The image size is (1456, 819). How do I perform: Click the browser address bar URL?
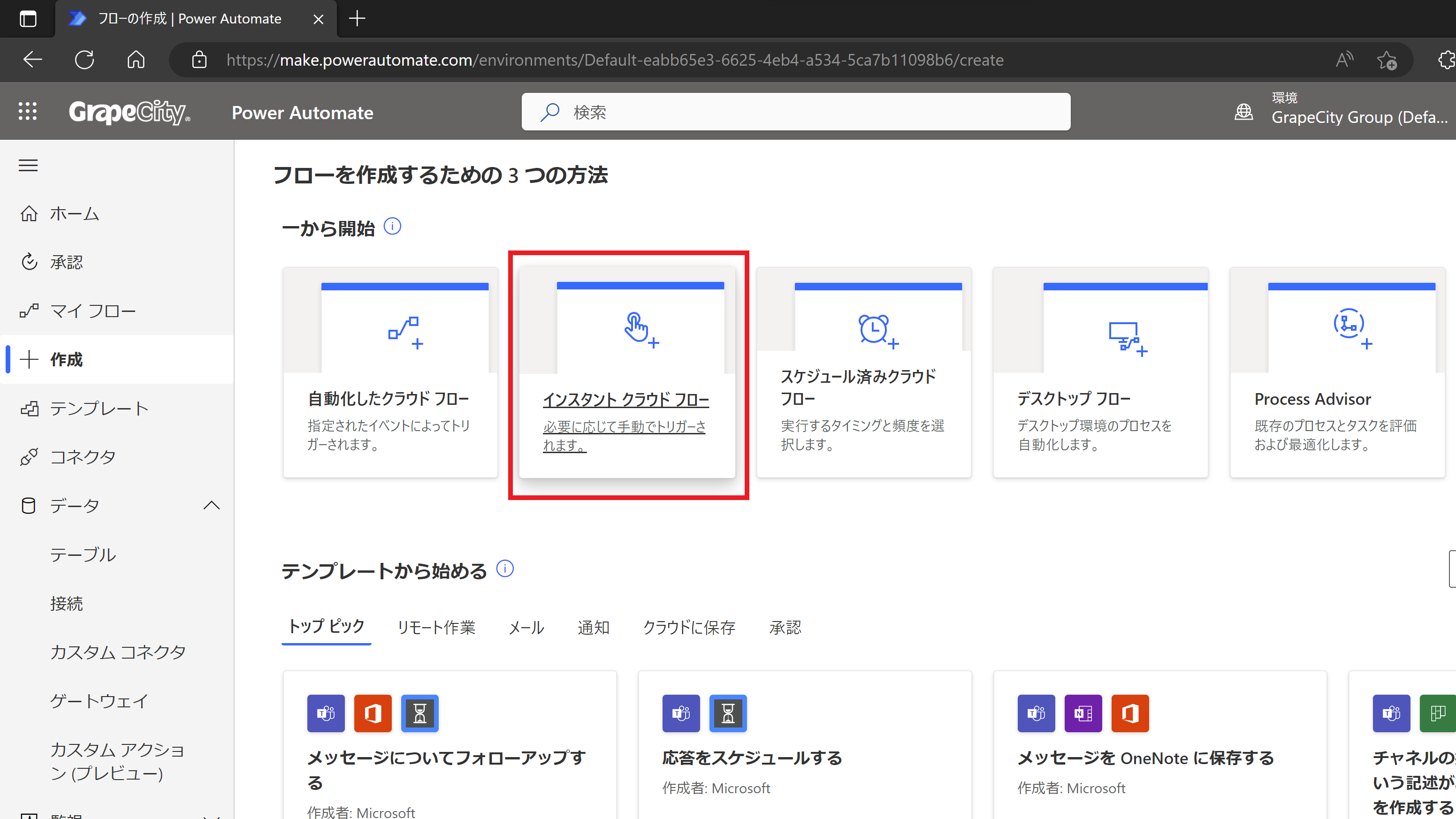(x=615, y=60)
